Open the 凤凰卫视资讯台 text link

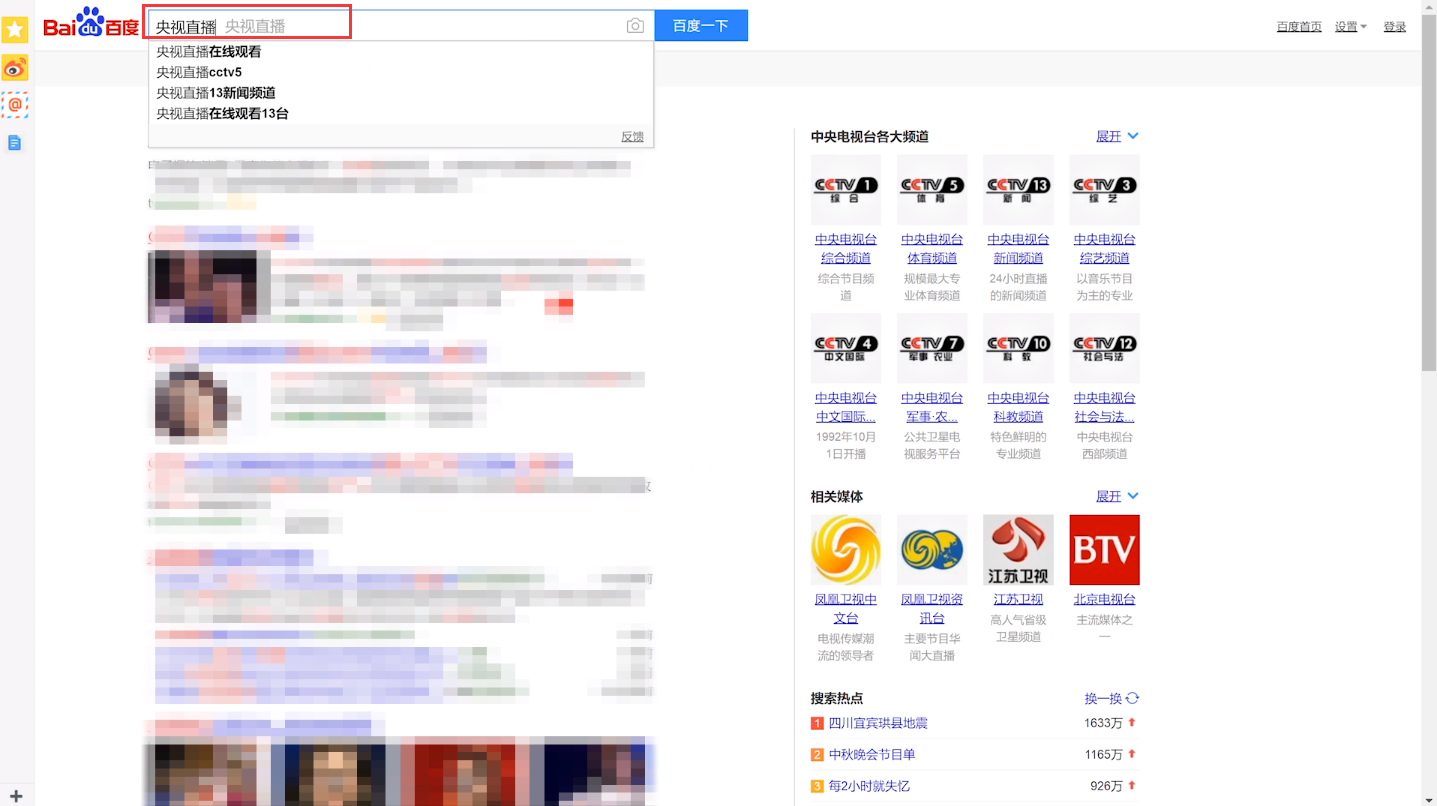coord(932,609)
